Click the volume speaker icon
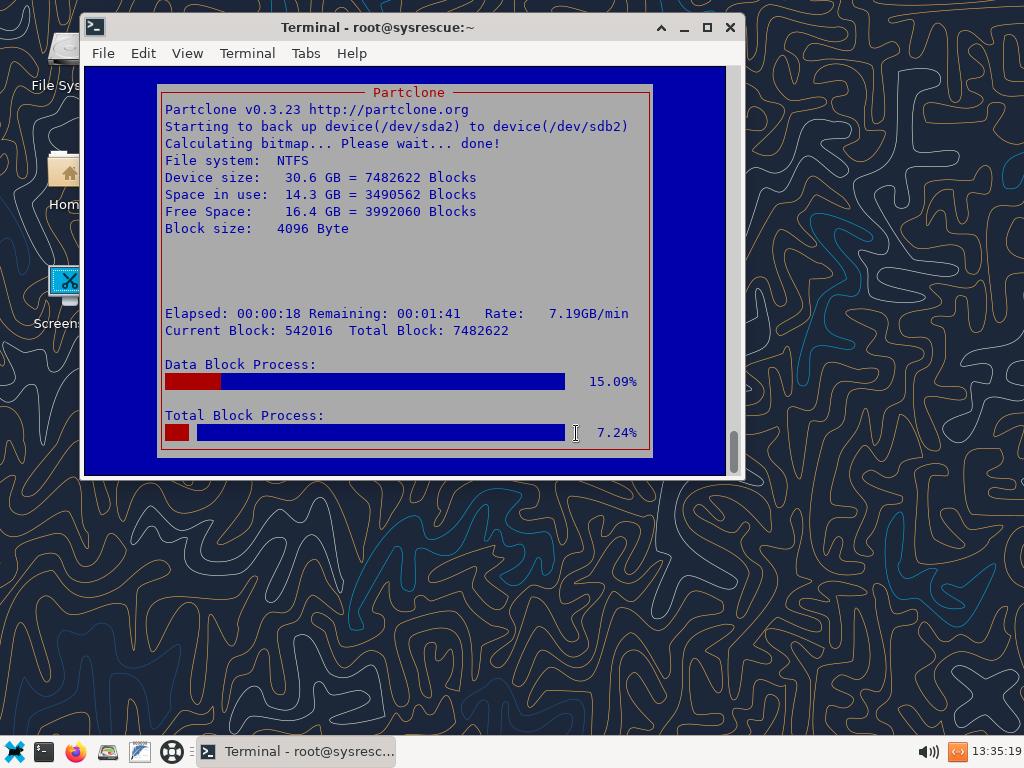 point(927,752)
